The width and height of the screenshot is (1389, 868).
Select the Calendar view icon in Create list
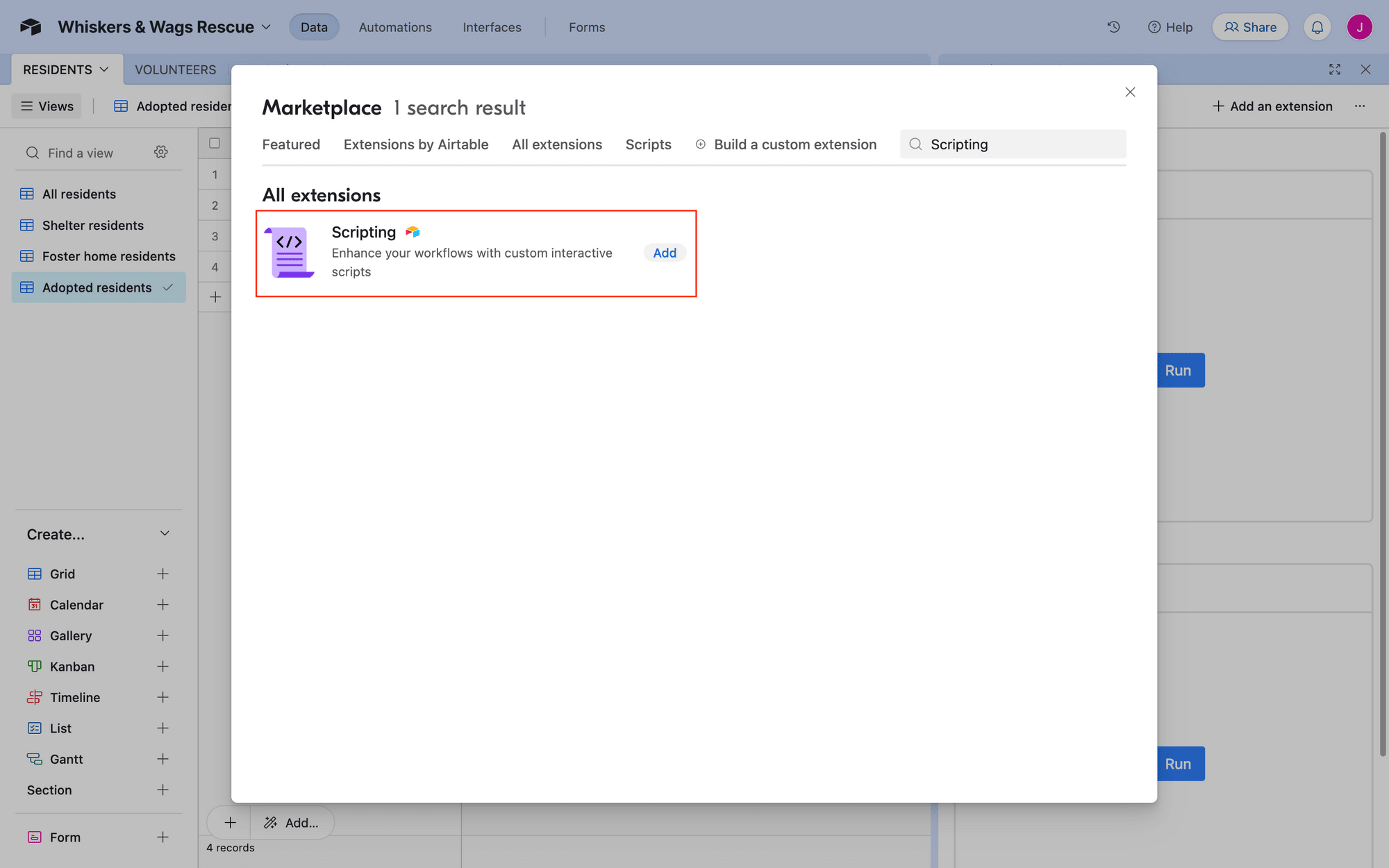point(35,604)
